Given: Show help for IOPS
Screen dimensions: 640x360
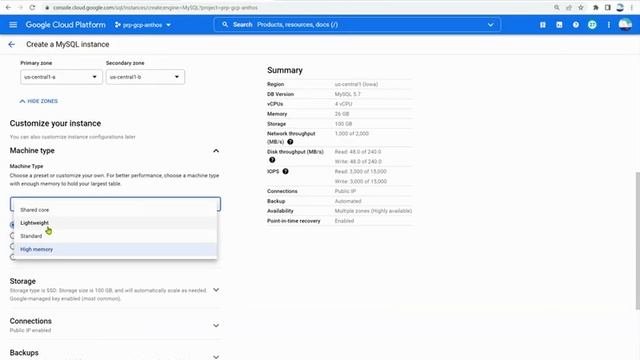Looking at the screenshot, I should (x=285, y=171).
